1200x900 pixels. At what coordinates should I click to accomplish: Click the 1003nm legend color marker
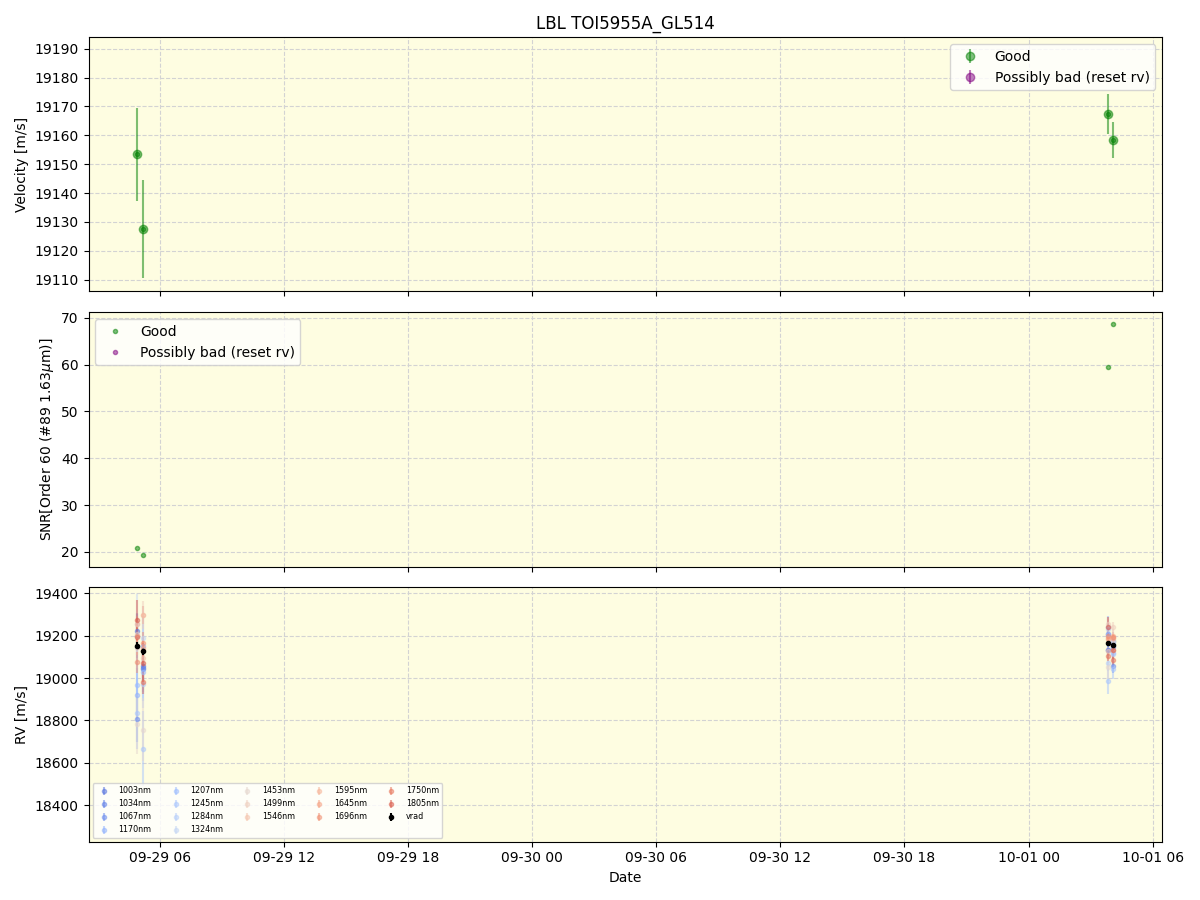104,791
